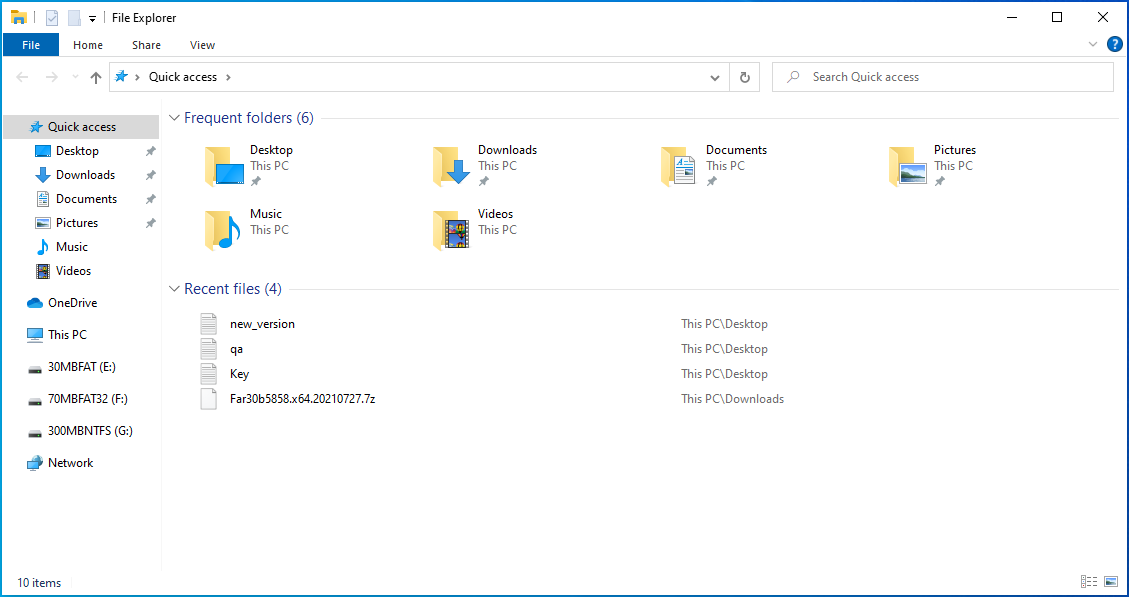The image size is (1129, 597).
Task: Open the Customize Quick Access Toolbar dropdown
Action: (93, 18)
